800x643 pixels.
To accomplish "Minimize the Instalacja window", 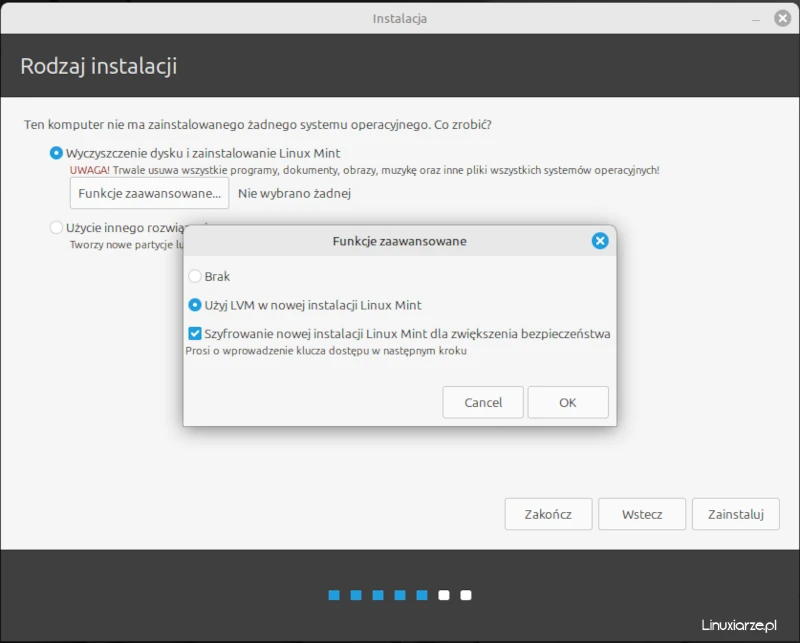I will (756, 19).
